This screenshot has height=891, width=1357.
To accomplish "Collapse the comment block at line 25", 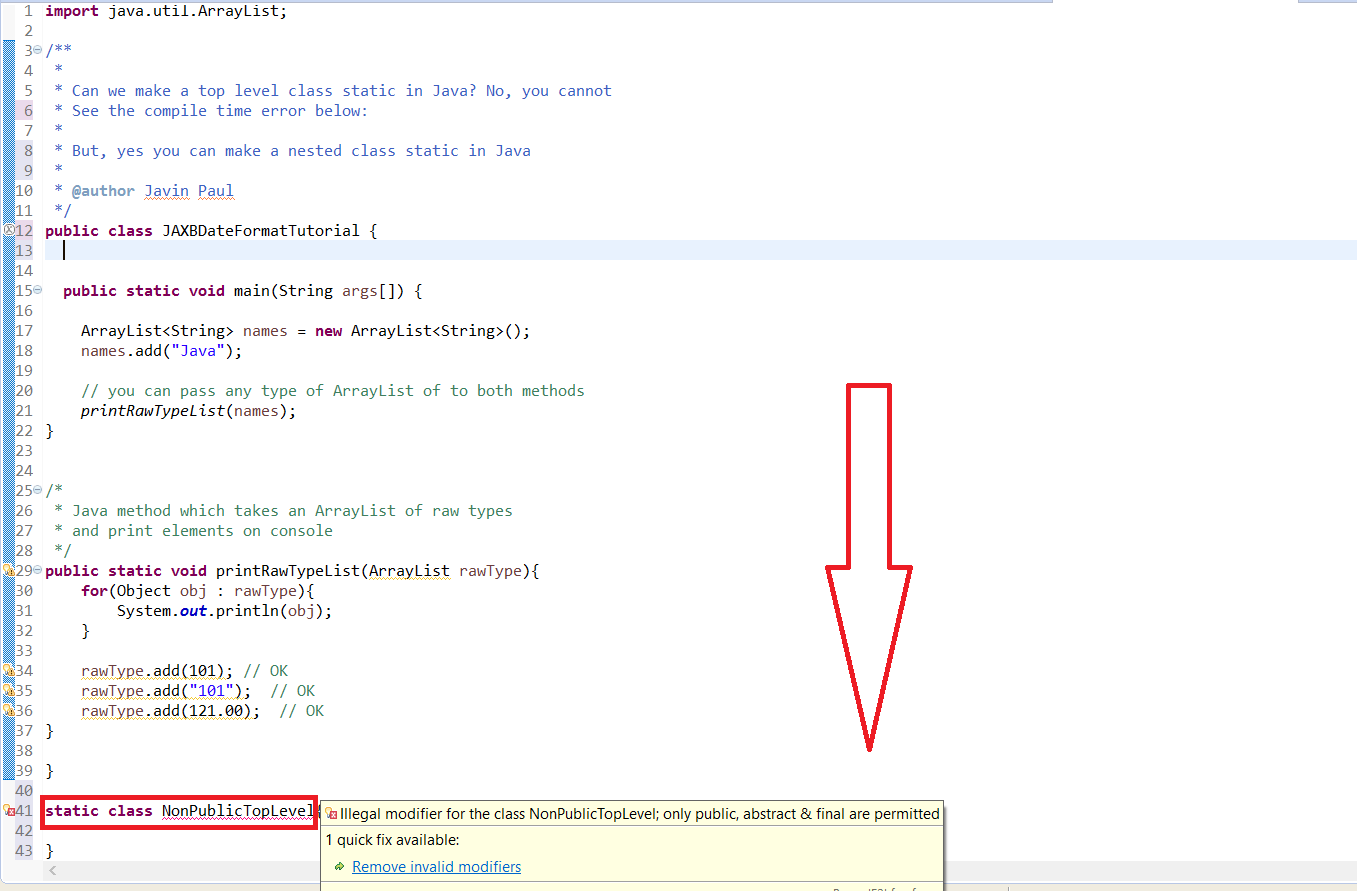I will 36,490.
